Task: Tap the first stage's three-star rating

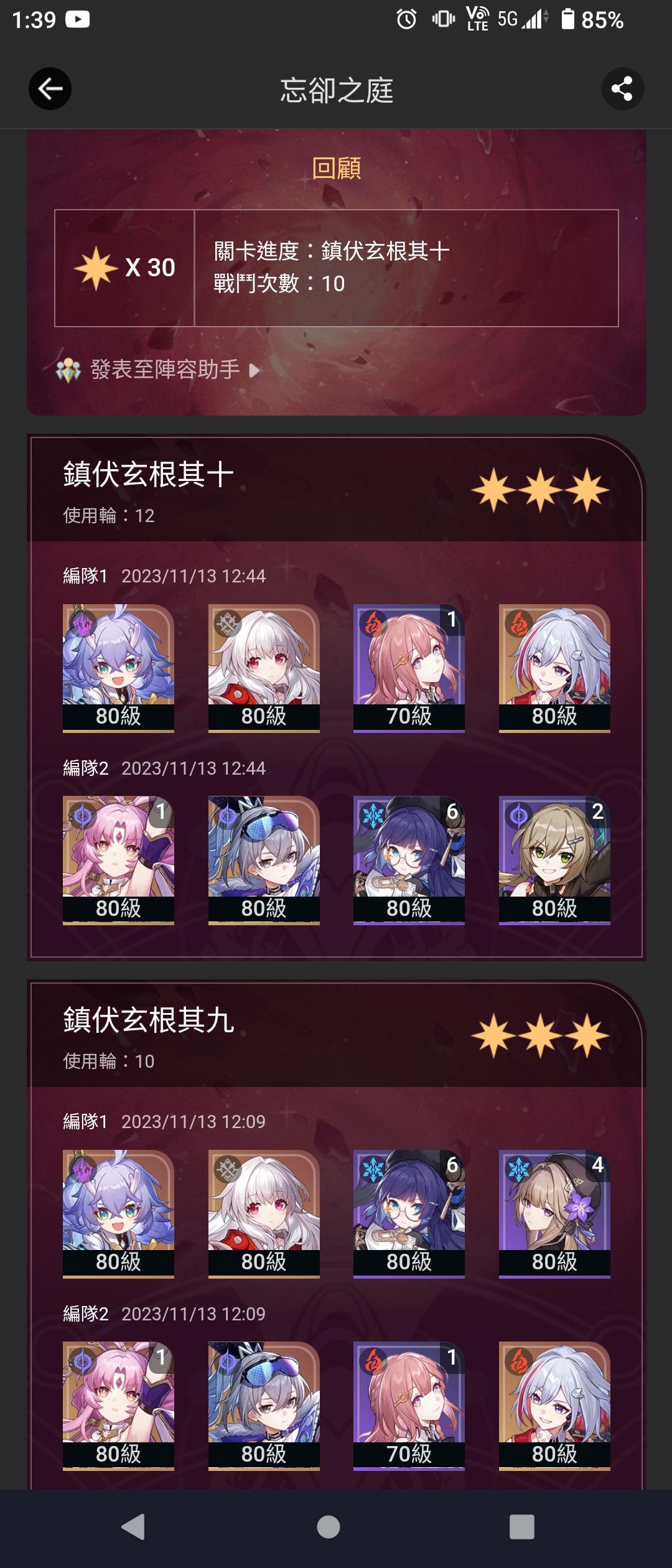Action: (540, 490)
